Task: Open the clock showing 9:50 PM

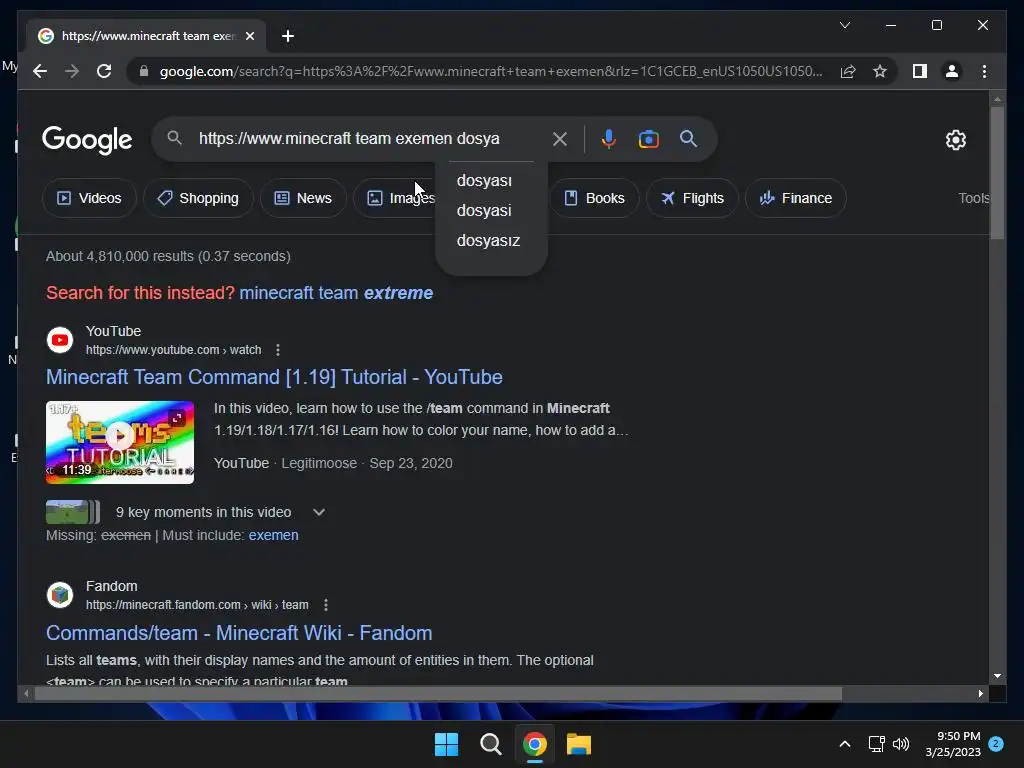Action: tap(953, 744)
